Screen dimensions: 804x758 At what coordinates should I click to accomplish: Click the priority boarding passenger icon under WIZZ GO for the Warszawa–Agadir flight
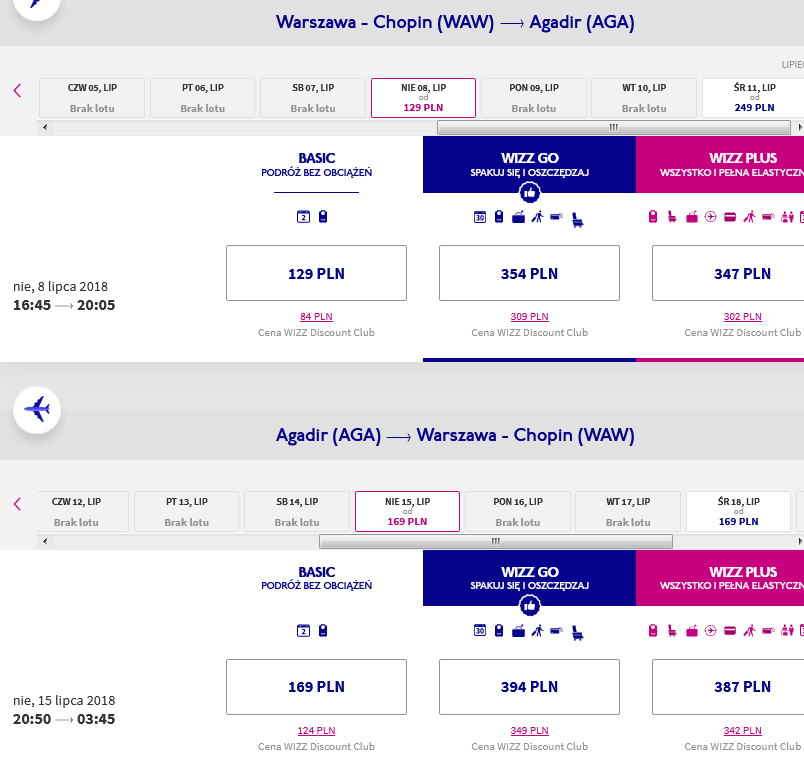(537, 217)
